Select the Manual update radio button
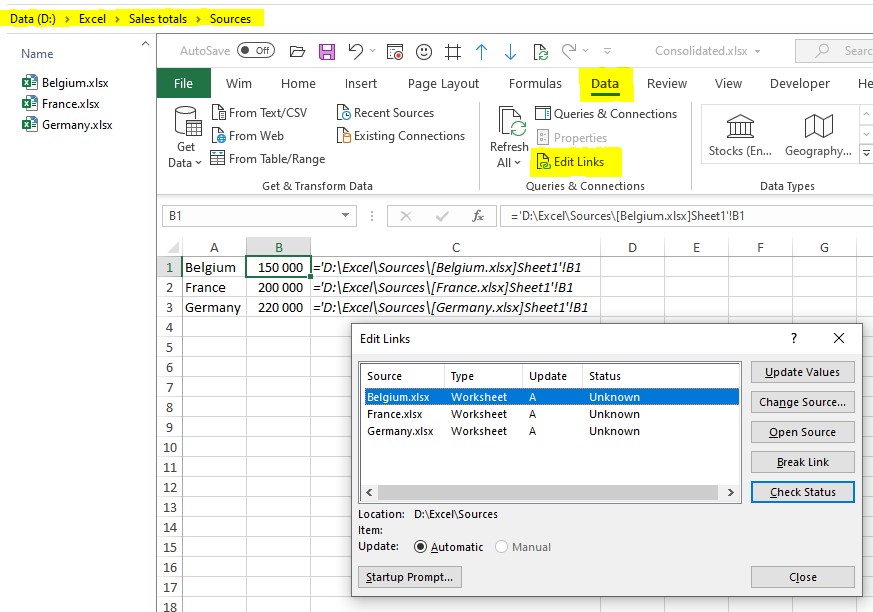Screen dimensions: 873x612 click(501, 547)
